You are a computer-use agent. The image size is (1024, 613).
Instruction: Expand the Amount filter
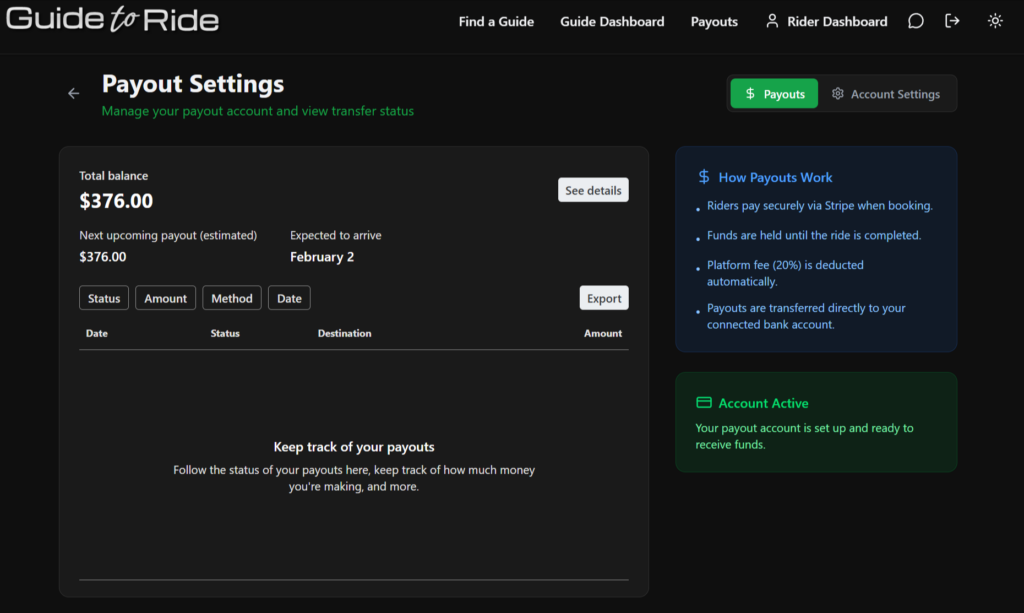tap(165, 298)
